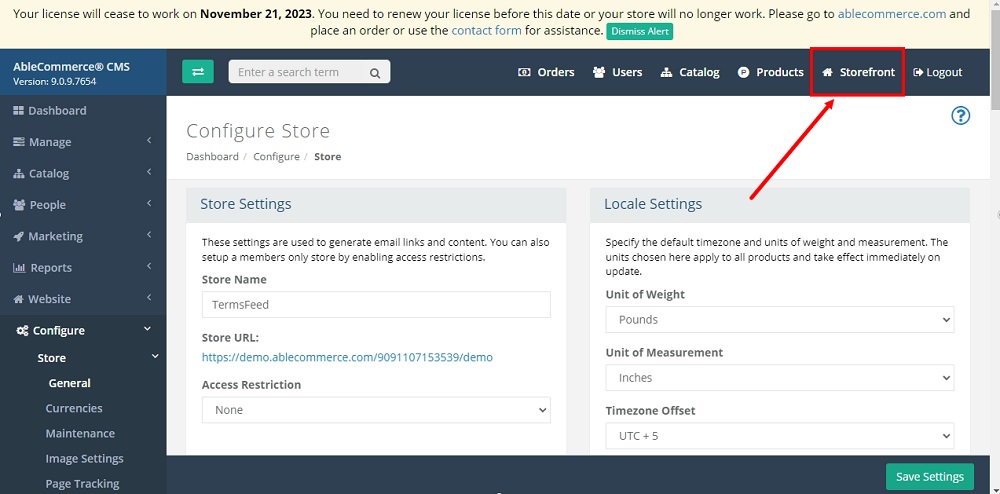The image size is (1000, 494).
Task: Open the Unit of Measurement dropdown
Action: (779, 377)
